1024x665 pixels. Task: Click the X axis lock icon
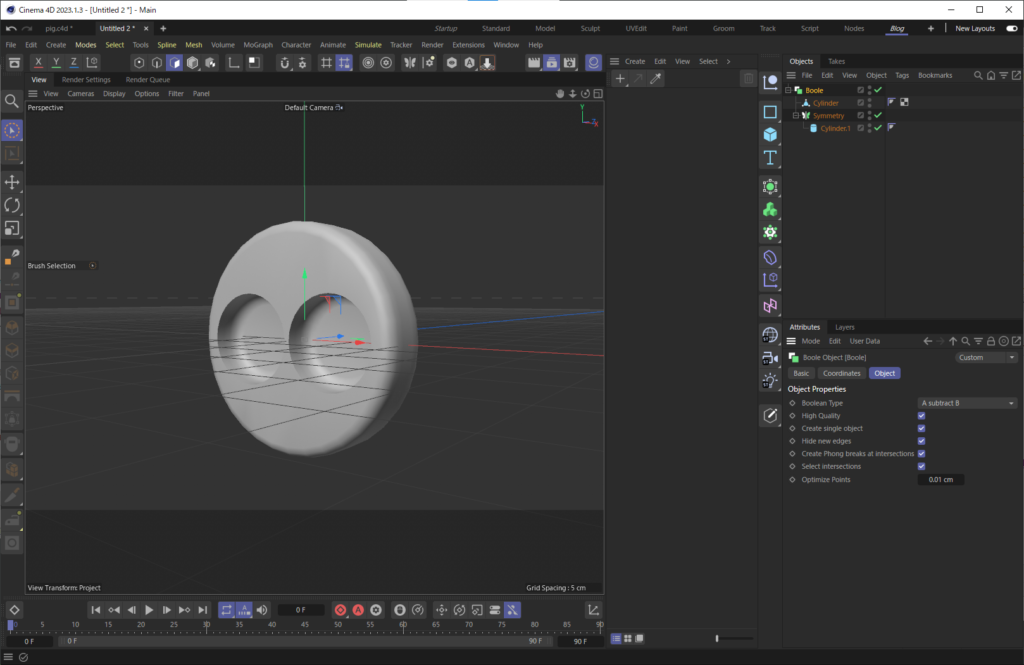38,61
